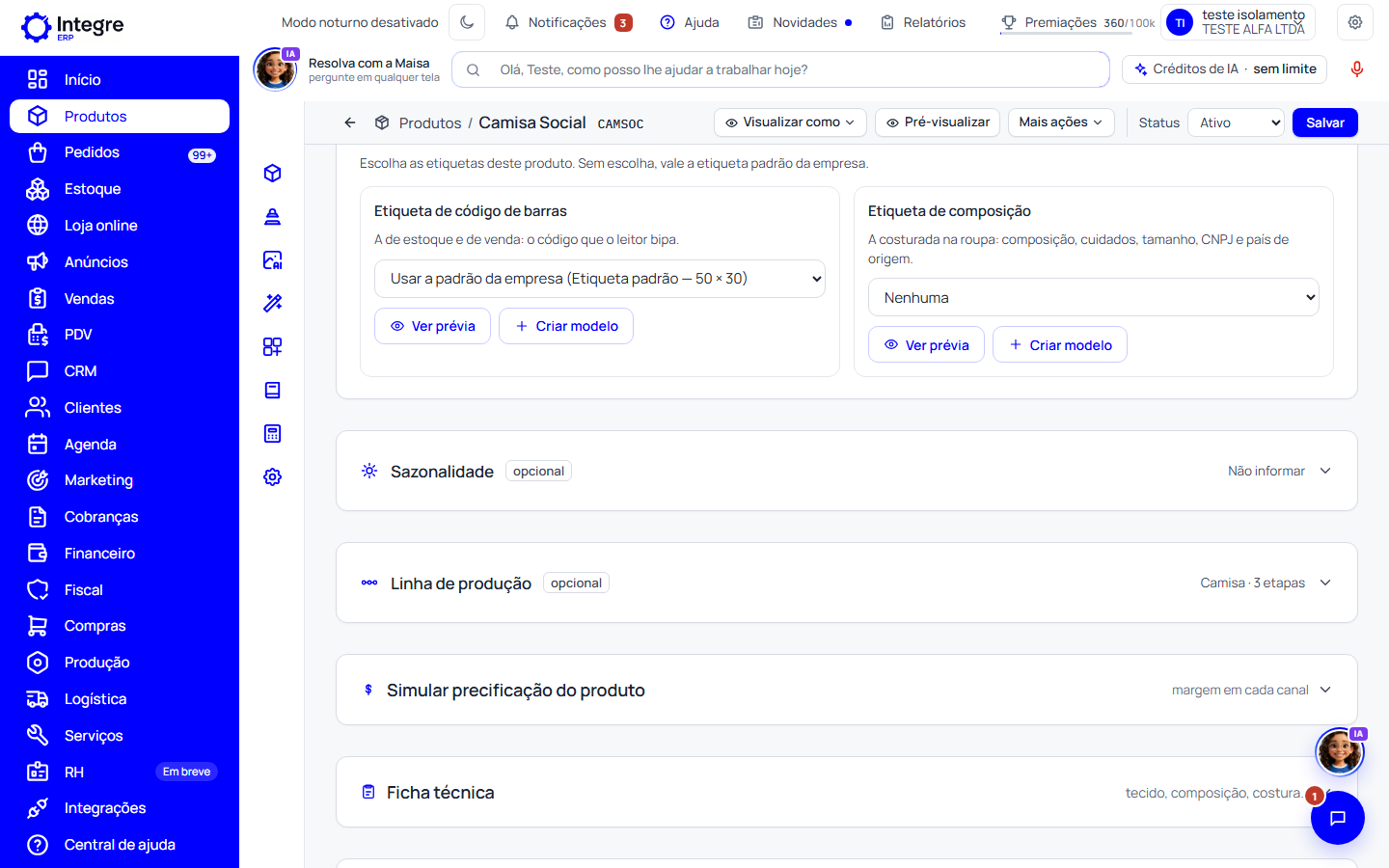Open Visualizar como dropdown

tap(790, 122)
